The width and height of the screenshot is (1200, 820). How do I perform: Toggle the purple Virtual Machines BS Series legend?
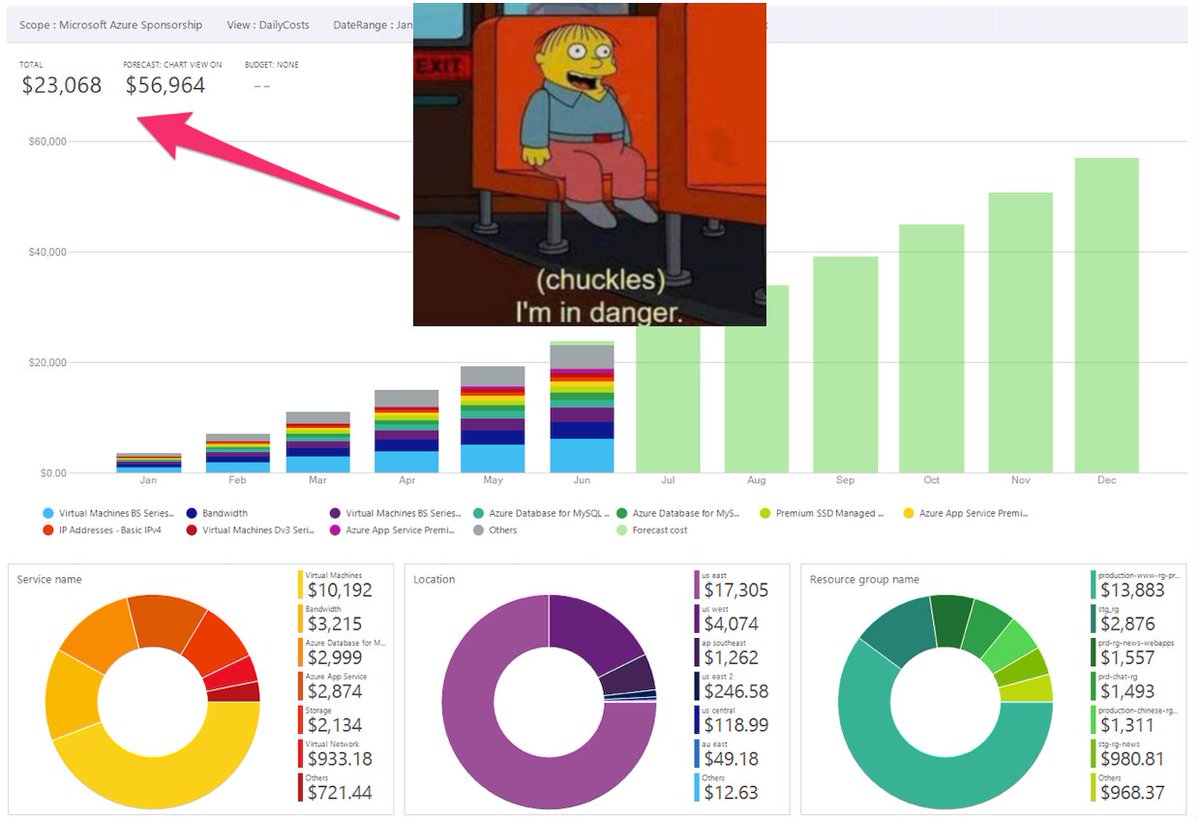[x=395, y=513]
